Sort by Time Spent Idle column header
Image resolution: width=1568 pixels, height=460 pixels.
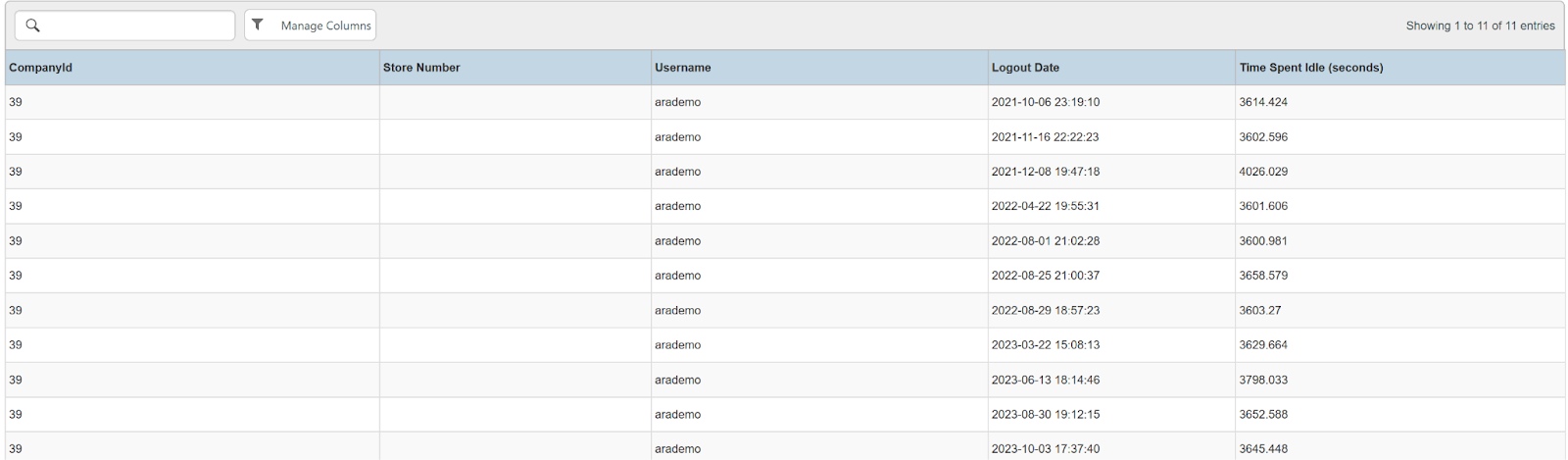(x=1311, y=68)
